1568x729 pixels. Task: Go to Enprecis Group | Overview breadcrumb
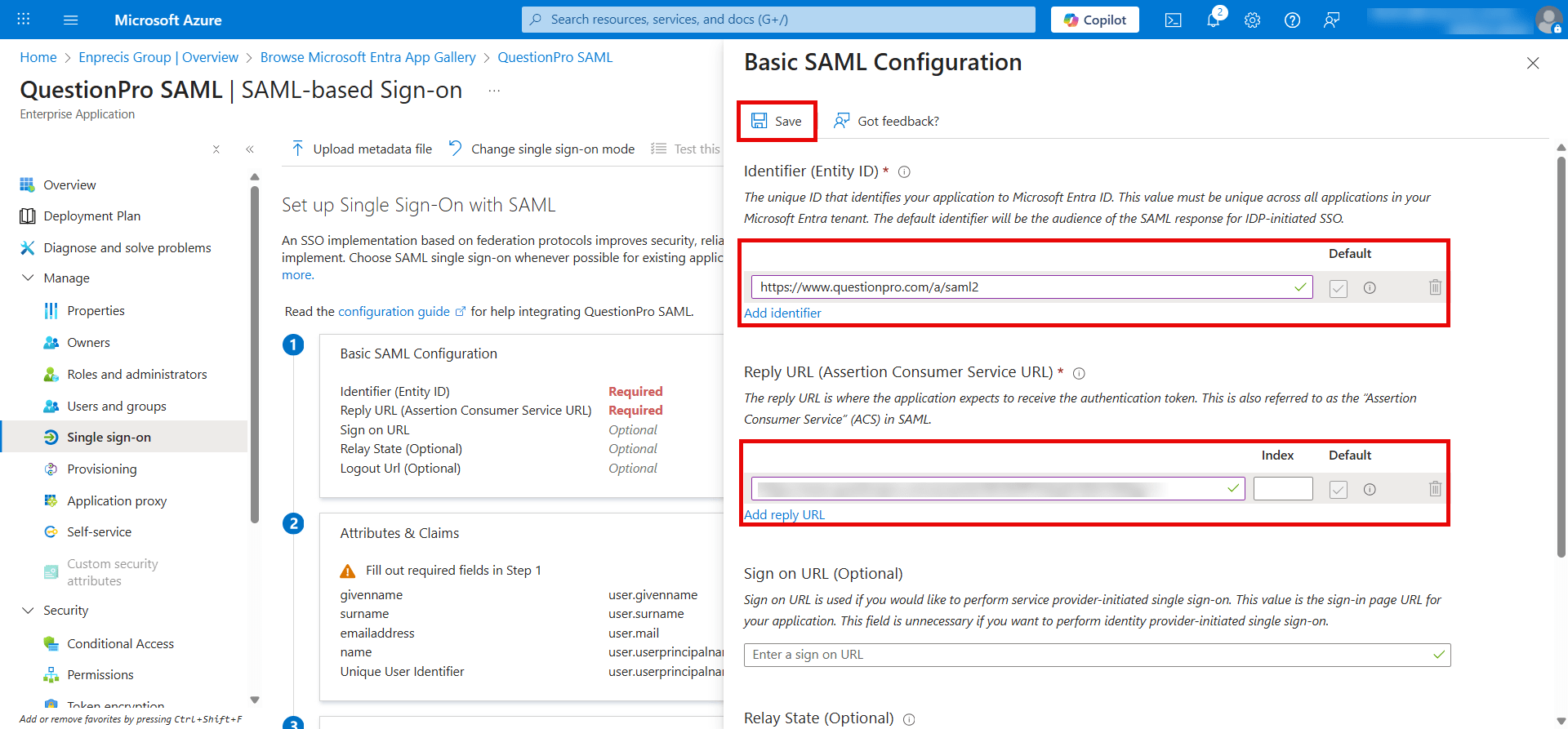pyautogui.click(x=158, y=58)
